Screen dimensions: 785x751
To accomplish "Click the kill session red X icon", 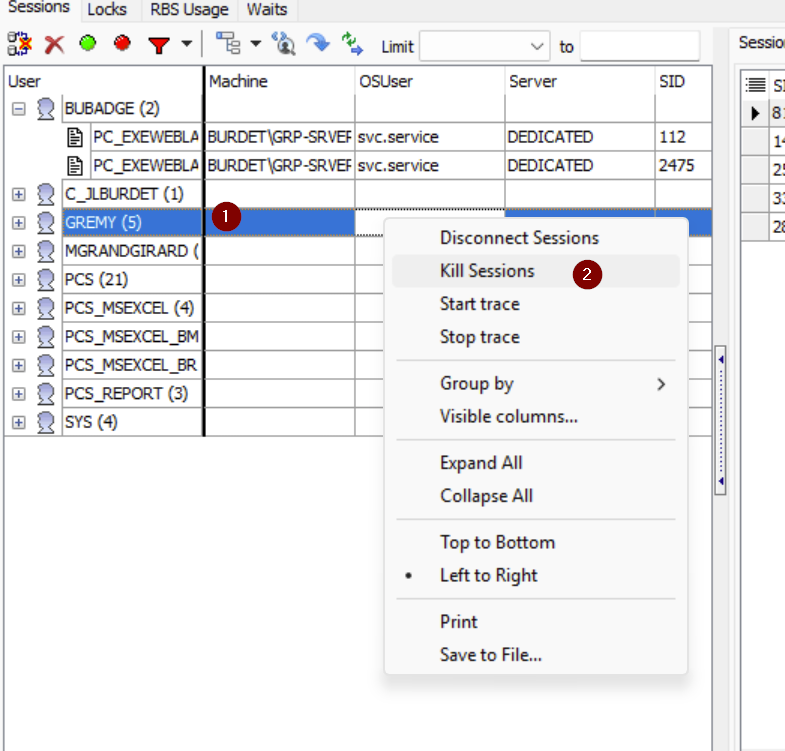I will click(x=54, y=45).
